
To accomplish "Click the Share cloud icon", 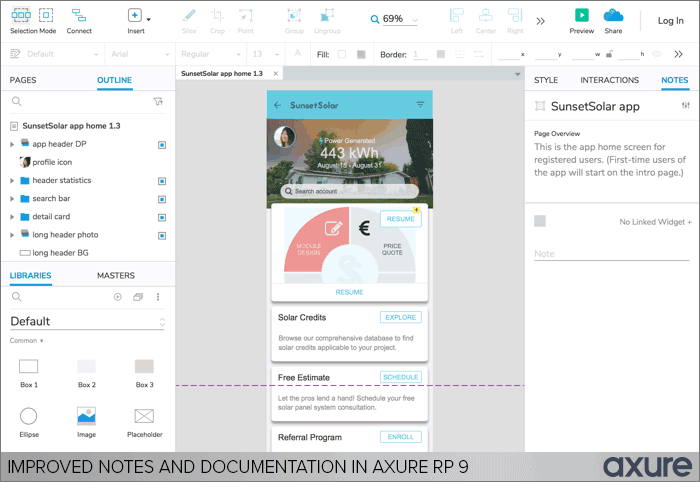I will coord(613,16).
